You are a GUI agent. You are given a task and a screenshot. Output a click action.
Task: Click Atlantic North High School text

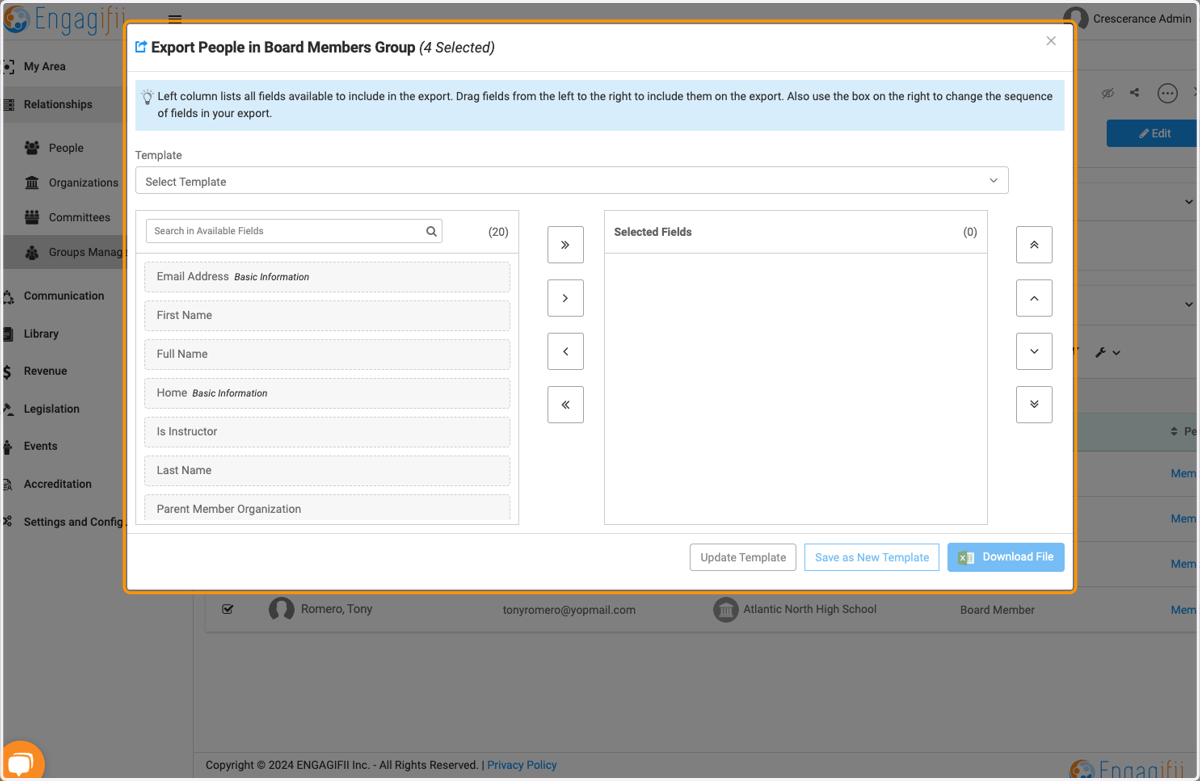tap(810, 609)
